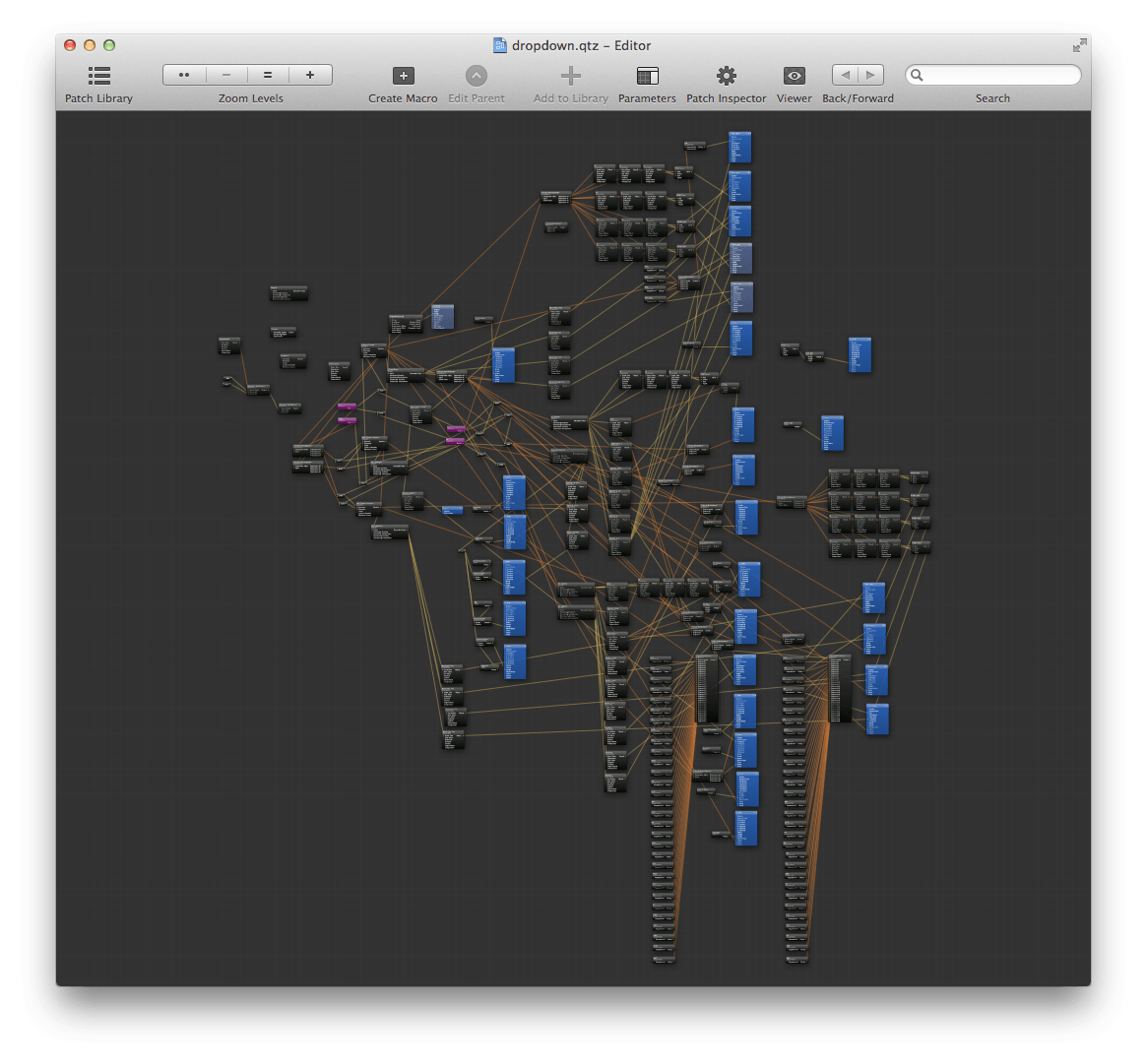Click the window title 'dropdown.qtz – Editor'
The width and height of the screenshot is (1147, 1064).
click(x=581, y=45)
